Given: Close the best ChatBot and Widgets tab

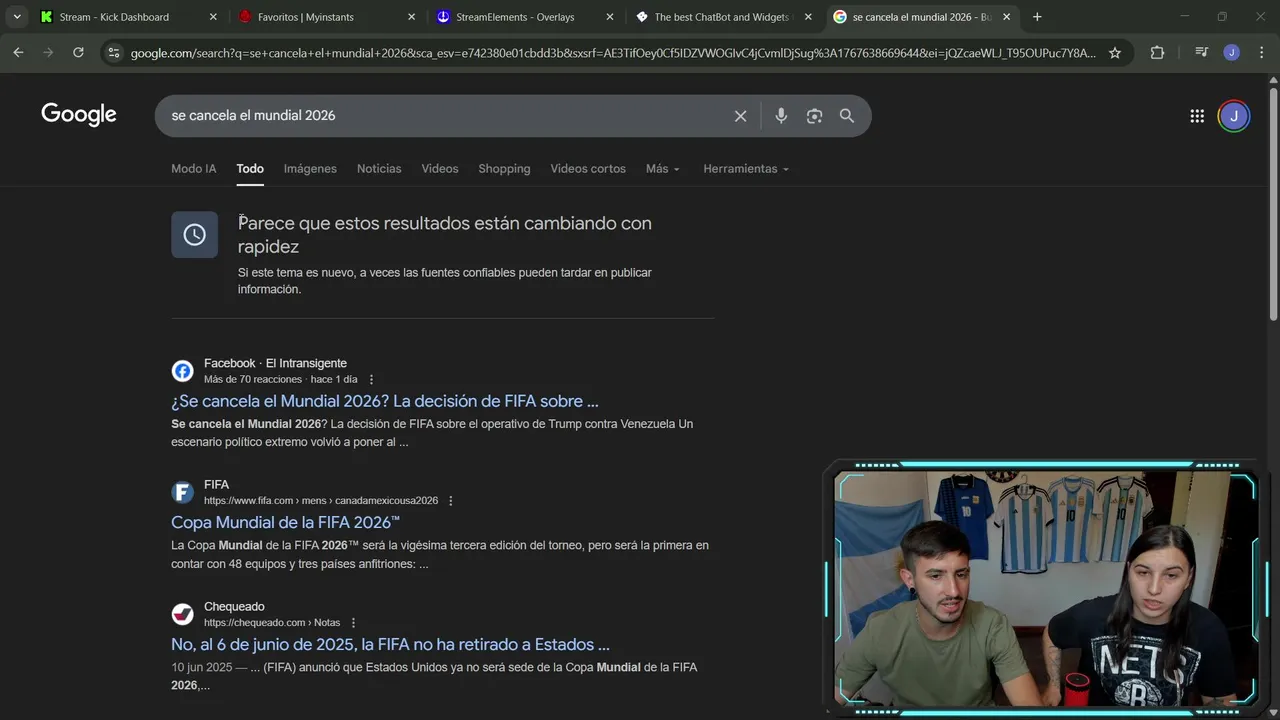Looking at the screenshot, I should click(x=808, y=17).
